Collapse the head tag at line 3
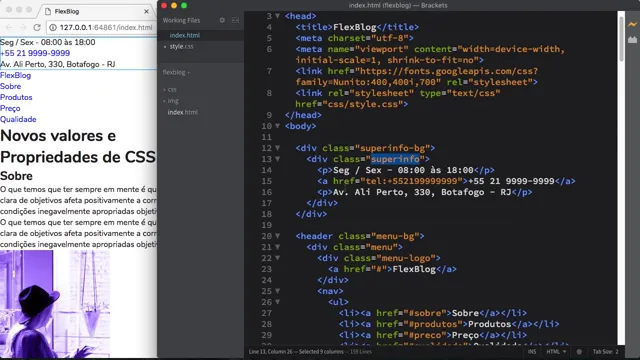640x360 pixels. point(278,16)
